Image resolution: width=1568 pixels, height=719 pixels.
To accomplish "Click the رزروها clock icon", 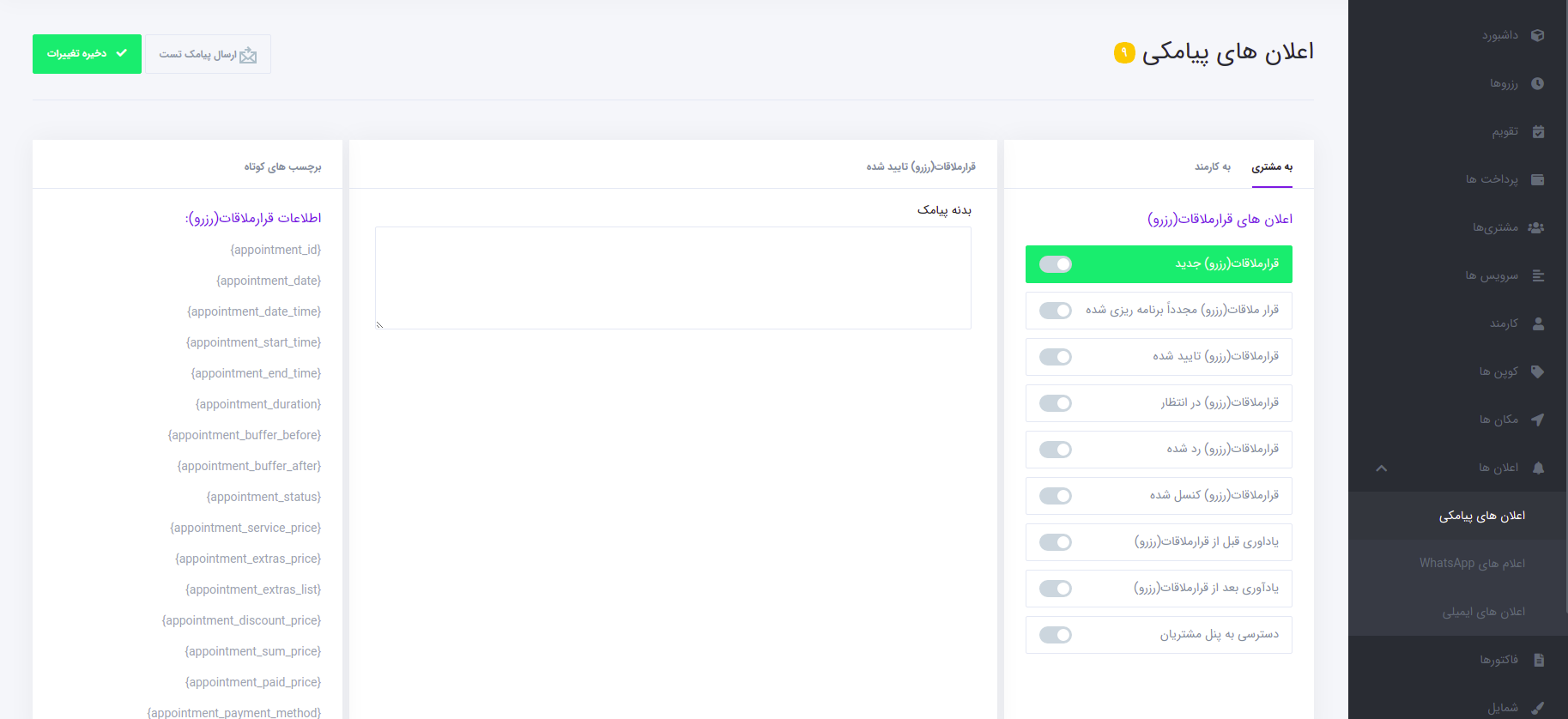I will click(1538, 83).
